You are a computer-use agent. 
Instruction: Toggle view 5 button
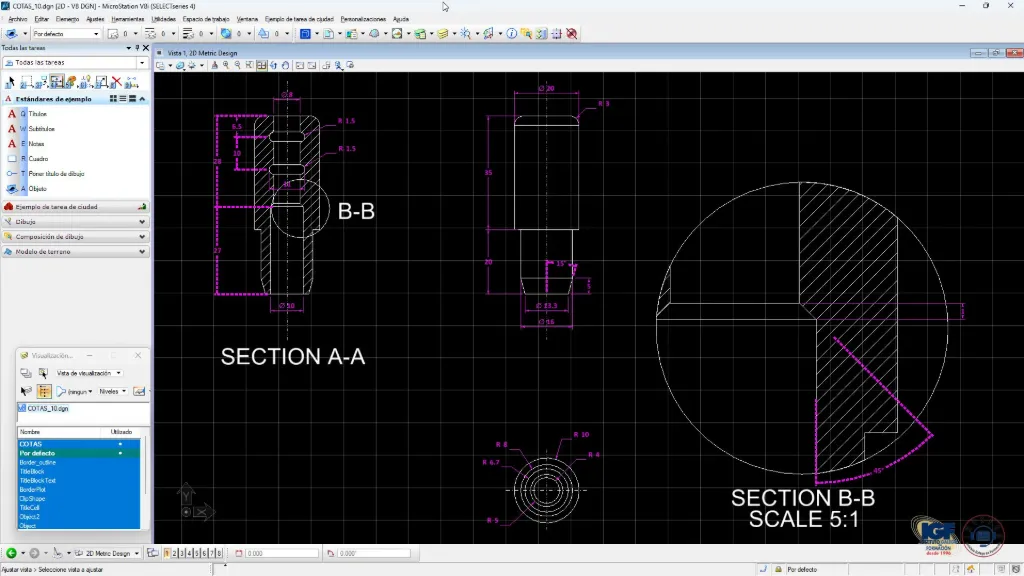(197, 553)
